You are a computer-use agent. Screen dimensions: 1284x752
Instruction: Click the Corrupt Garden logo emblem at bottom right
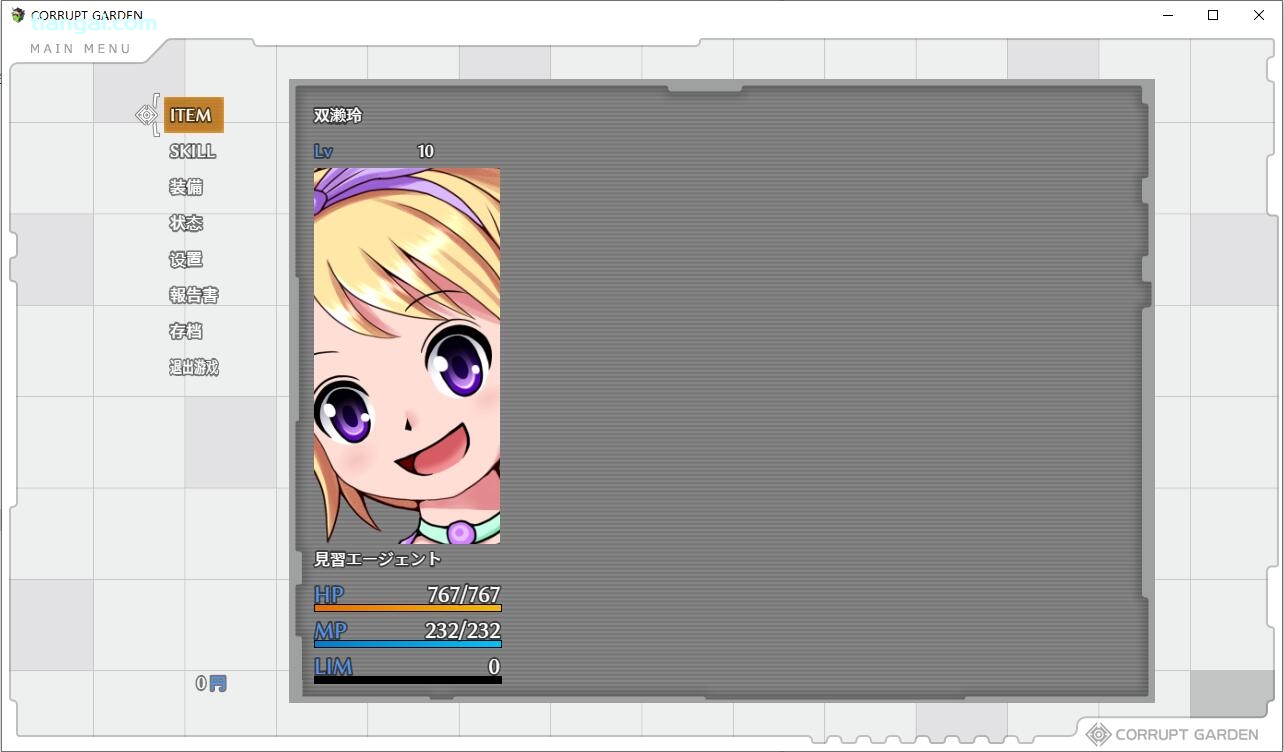1098,734
